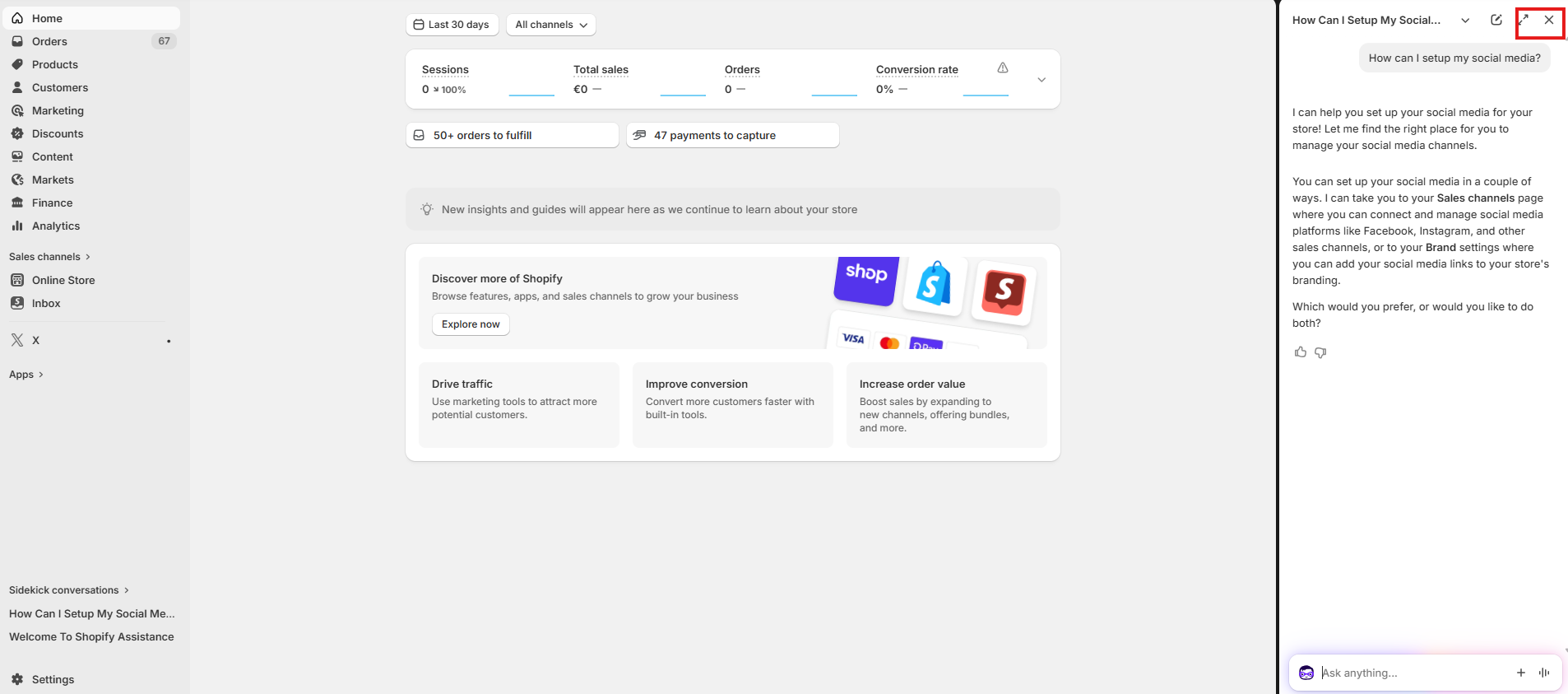Expand the Apps section

coord(26,375)
